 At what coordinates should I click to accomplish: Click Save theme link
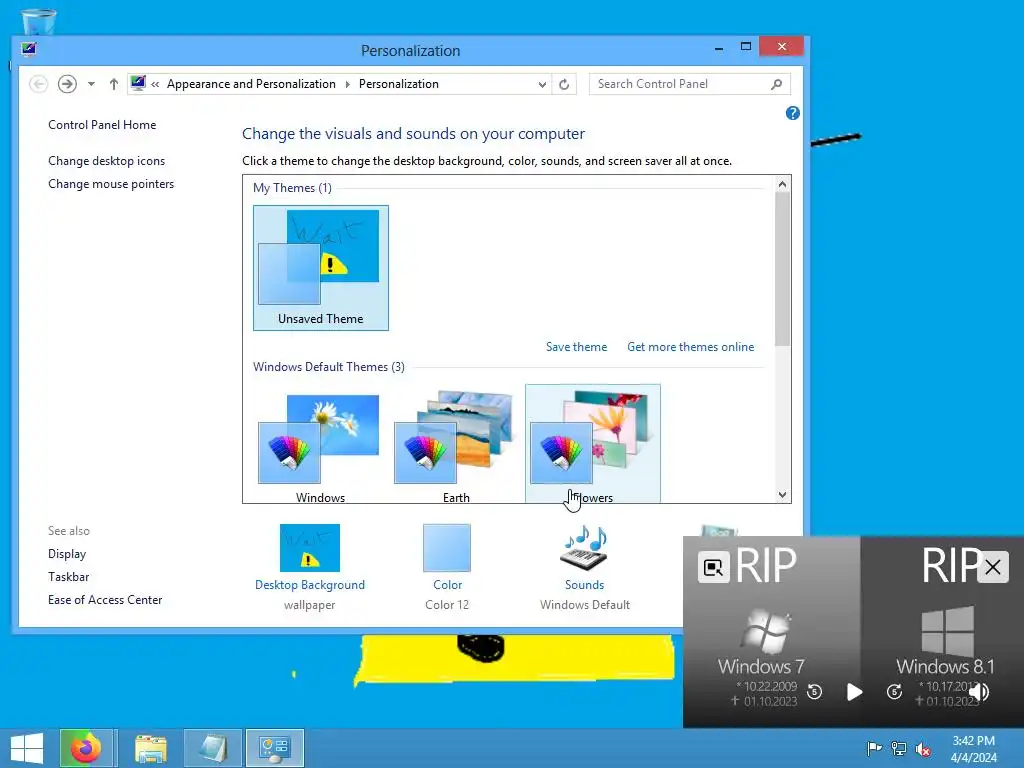[577, 347]
